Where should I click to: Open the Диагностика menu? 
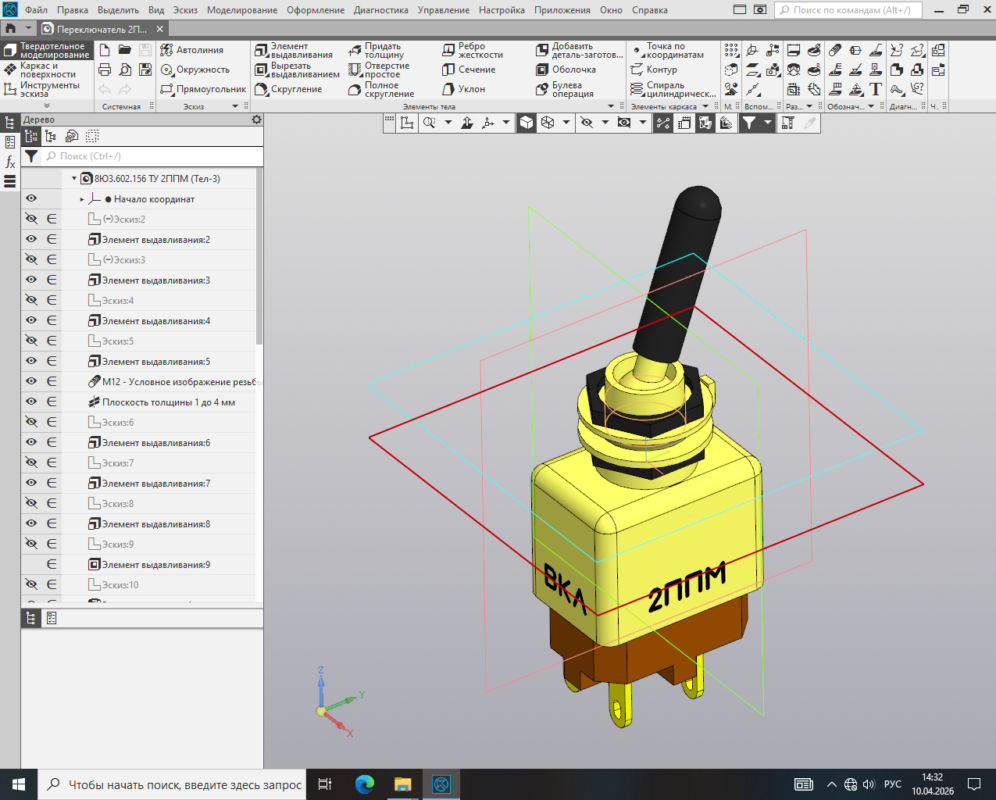click(380, 10)
